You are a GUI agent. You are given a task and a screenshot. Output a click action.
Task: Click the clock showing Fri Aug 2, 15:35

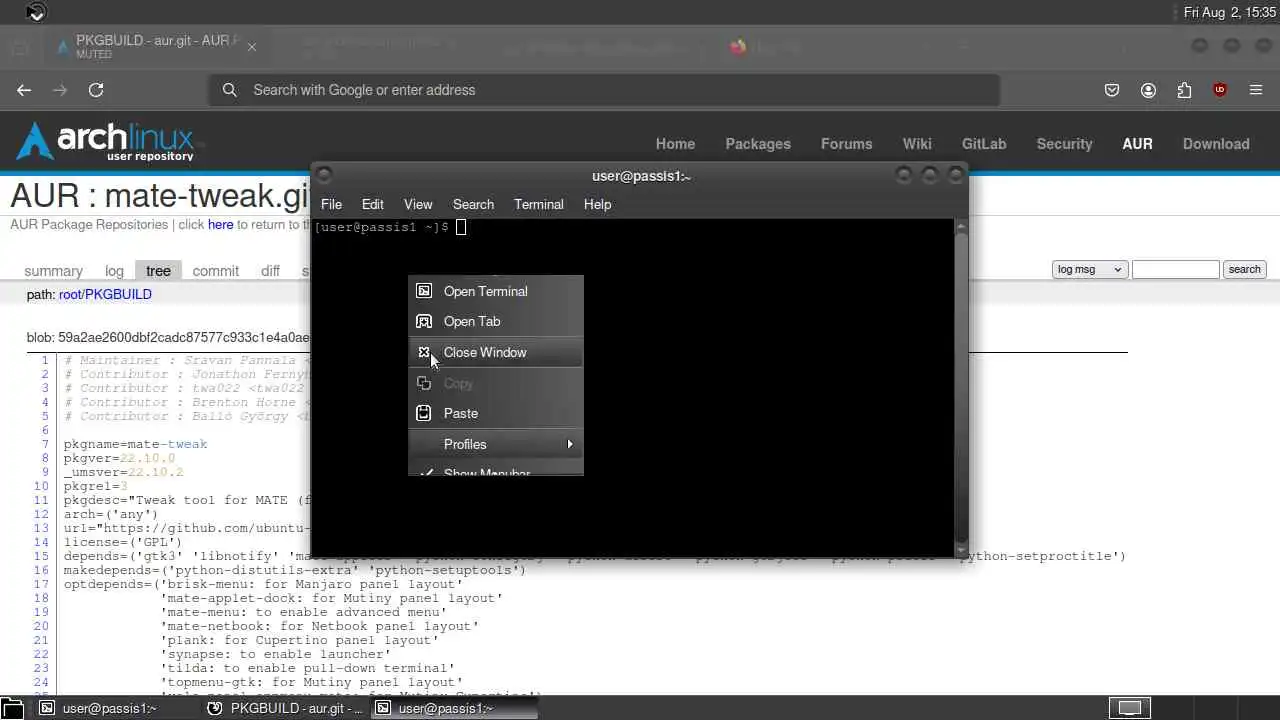pos(1230,12)
